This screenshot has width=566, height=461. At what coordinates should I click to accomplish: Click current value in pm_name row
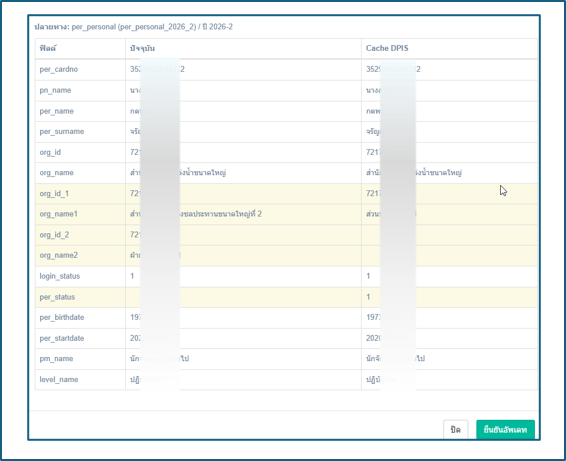point(160,358)
